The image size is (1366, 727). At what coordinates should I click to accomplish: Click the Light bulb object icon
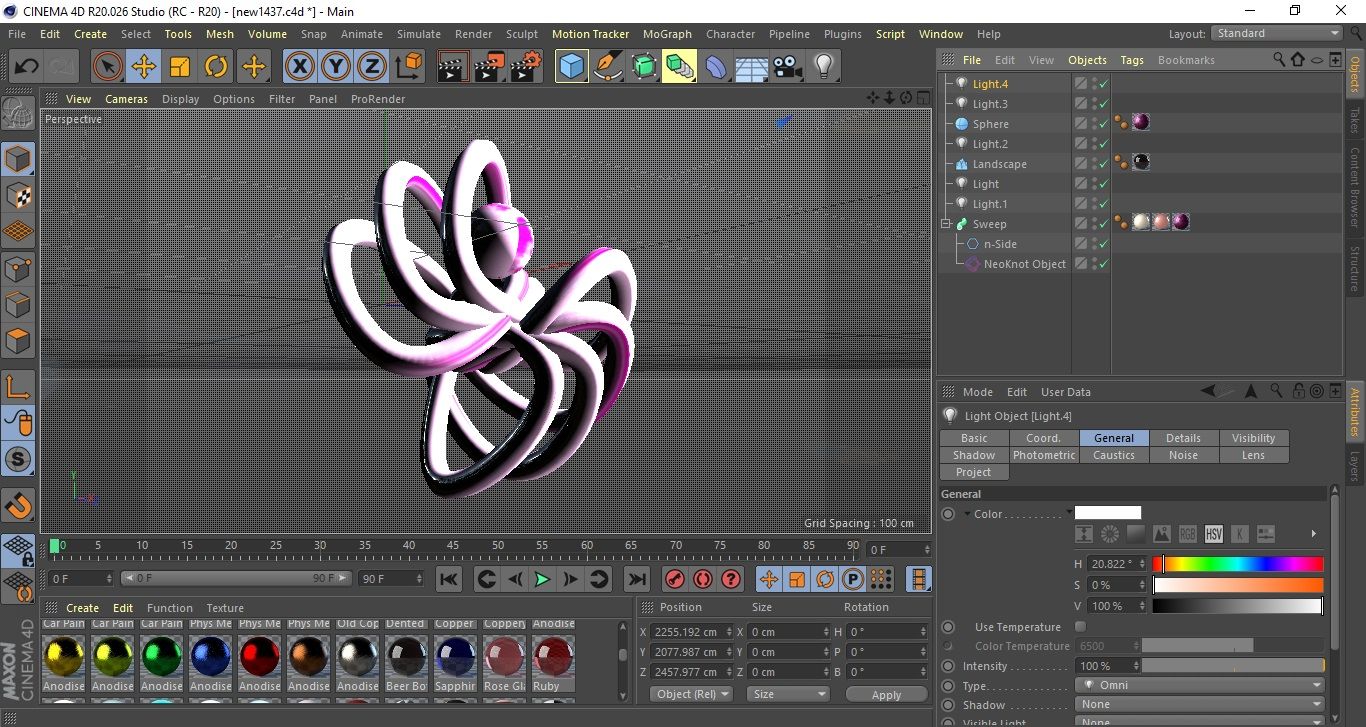(823, 67)
